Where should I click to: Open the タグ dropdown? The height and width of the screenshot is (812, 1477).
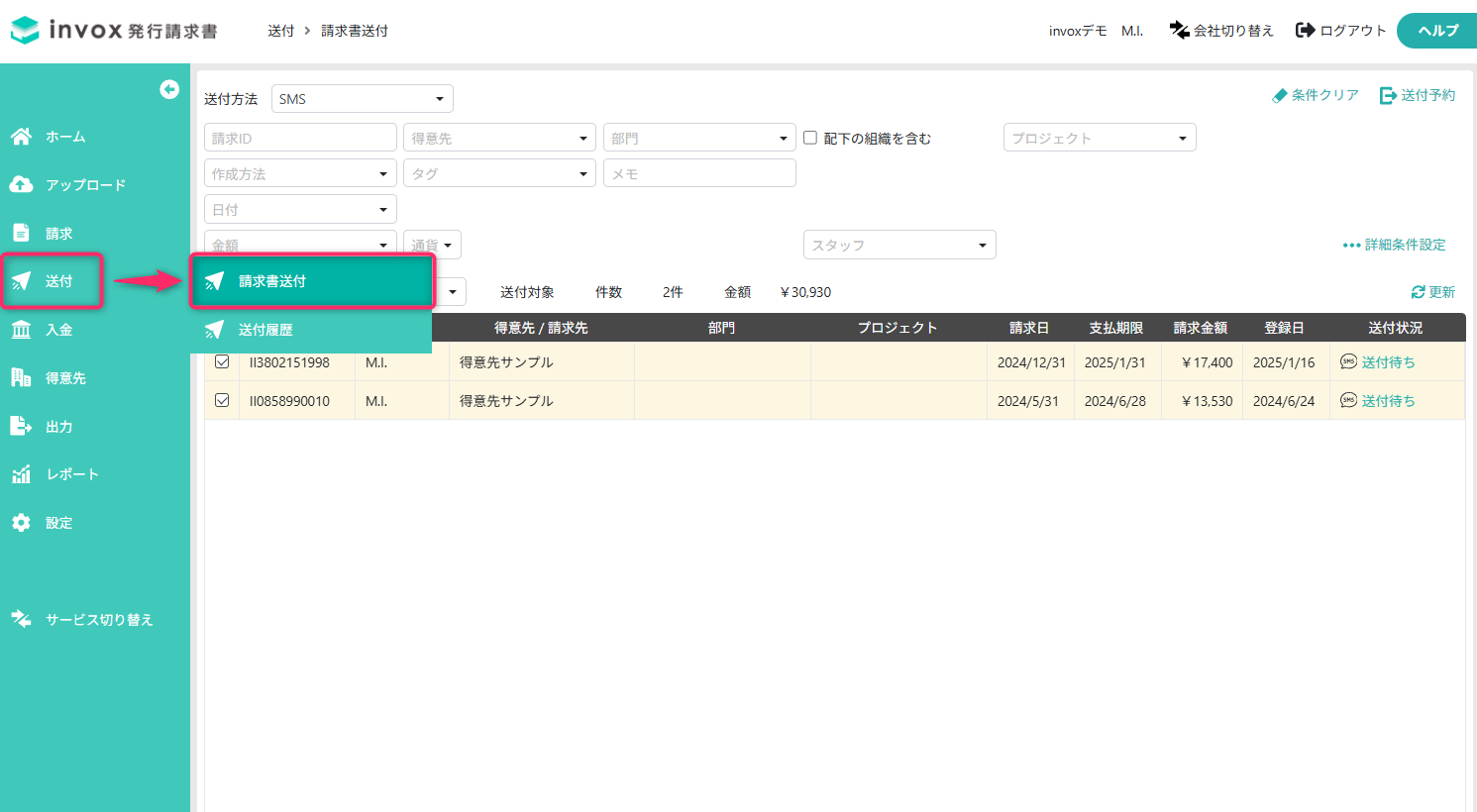pos(499,173)
